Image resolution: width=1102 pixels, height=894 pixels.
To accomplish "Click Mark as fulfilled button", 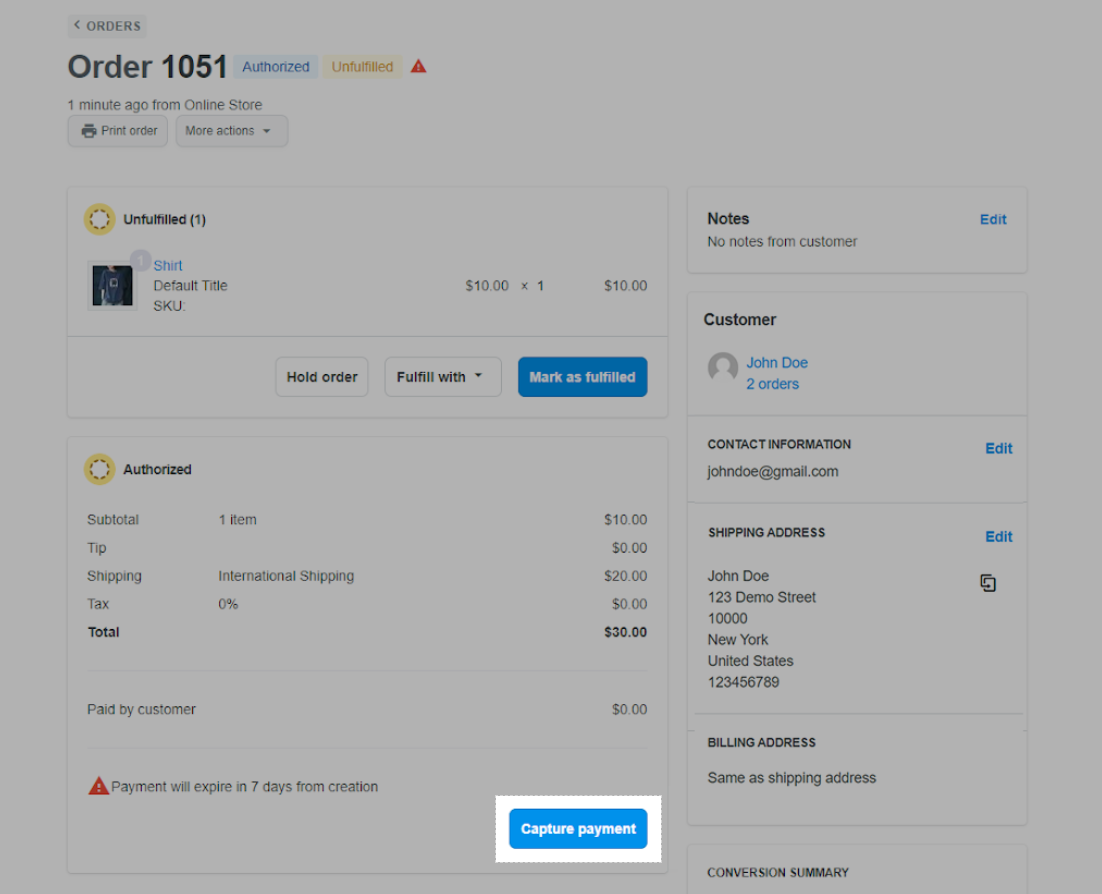I will pyautogui.click(x=582, y=377).
